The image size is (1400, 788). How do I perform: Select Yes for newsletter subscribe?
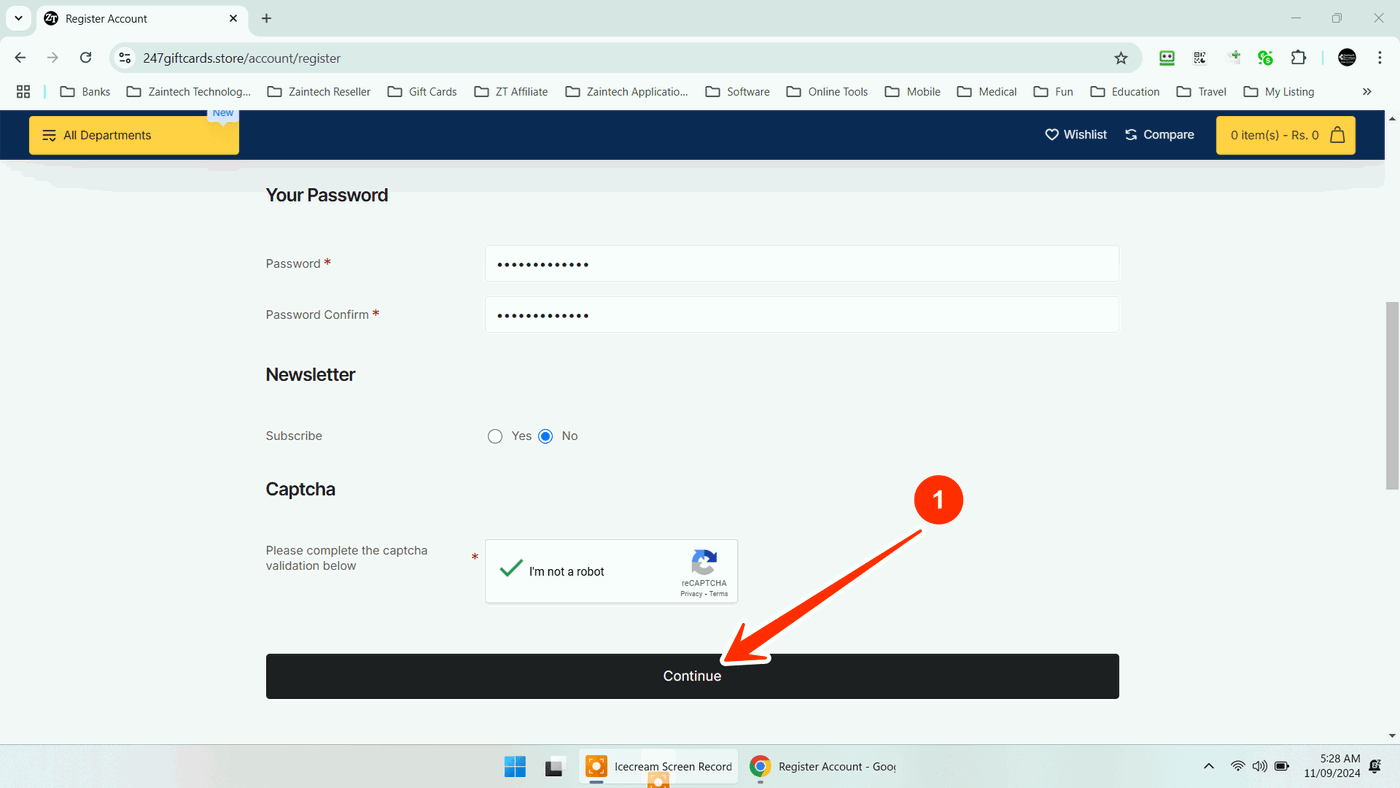coord(495,436)
